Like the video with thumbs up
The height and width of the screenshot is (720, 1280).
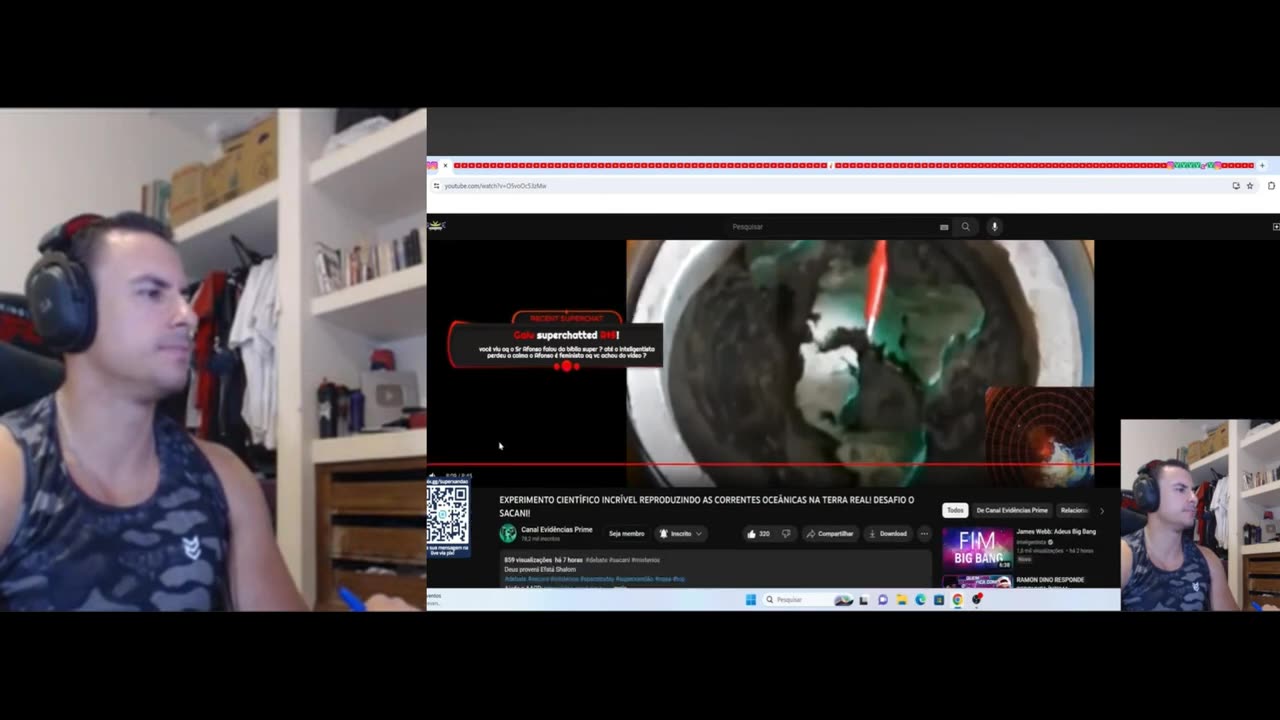[758, 534]
